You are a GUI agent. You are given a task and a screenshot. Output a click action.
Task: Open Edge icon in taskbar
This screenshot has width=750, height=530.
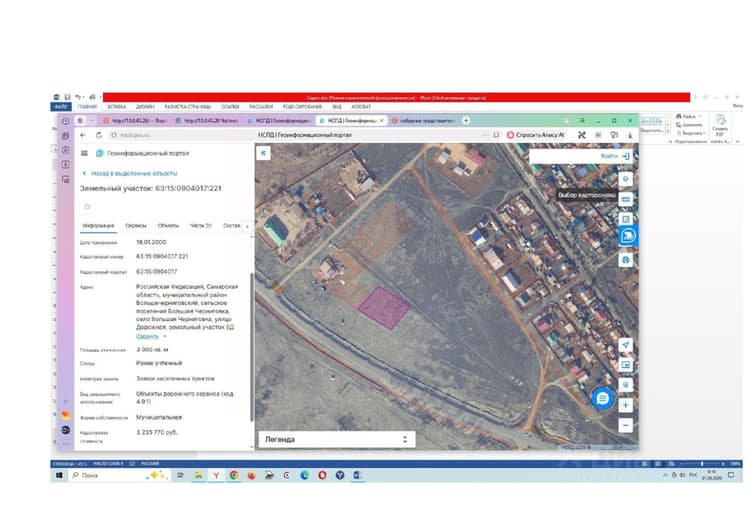[305, 475]
